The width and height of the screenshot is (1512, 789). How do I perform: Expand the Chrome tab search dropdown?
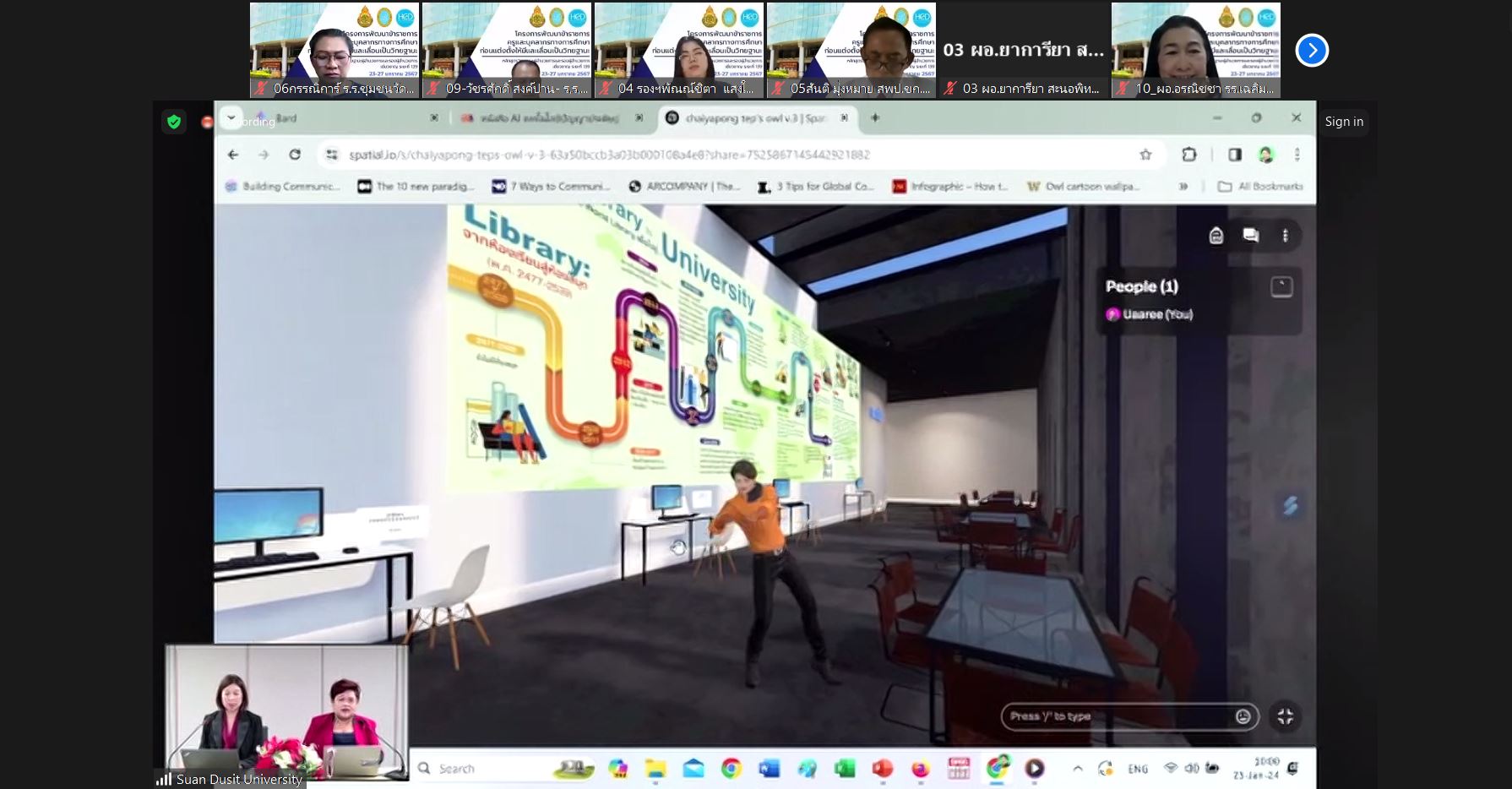(231, 118)
